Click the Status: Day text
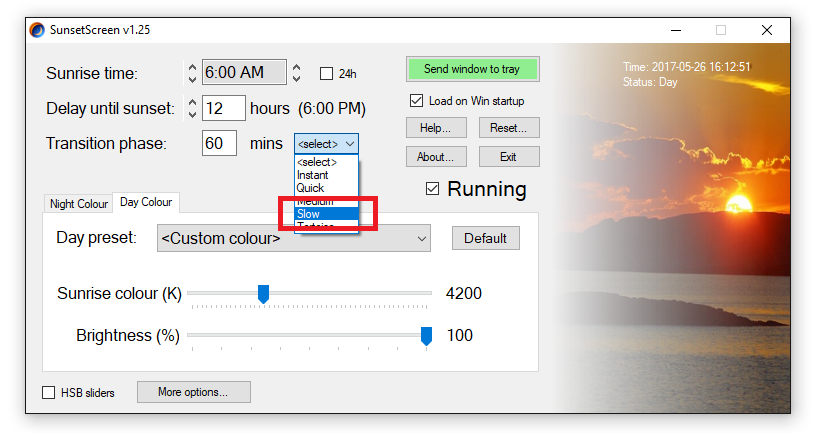 [650, 82]
